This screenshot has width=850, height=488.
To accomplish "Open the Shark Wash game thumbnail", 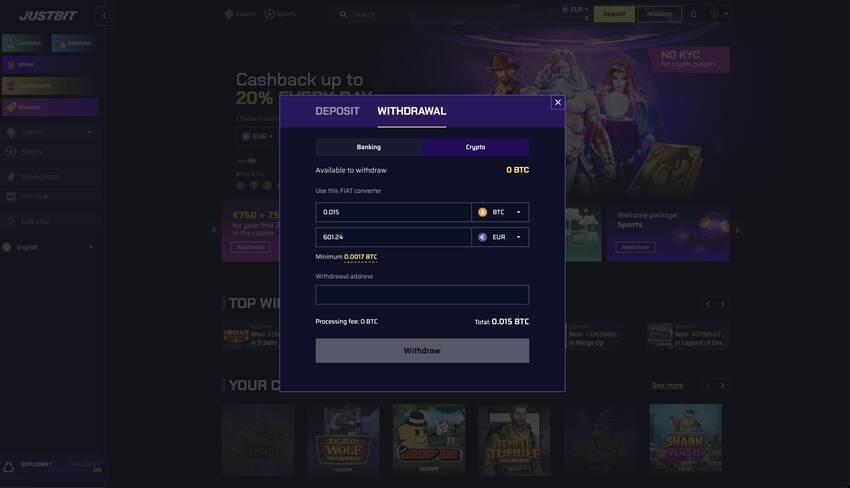I will pyautogui.click(x=685, y=439).
